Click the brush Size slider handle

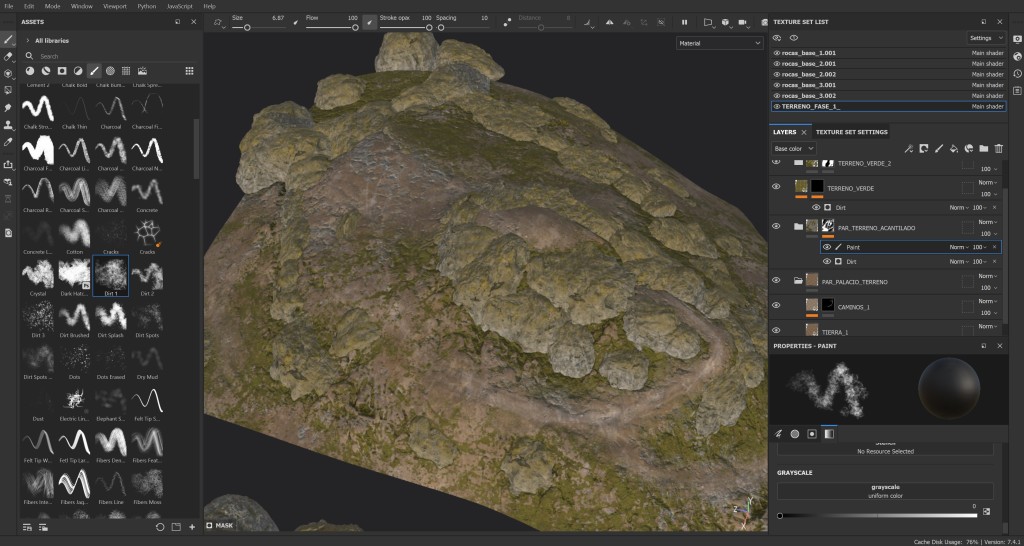[247, 28]
